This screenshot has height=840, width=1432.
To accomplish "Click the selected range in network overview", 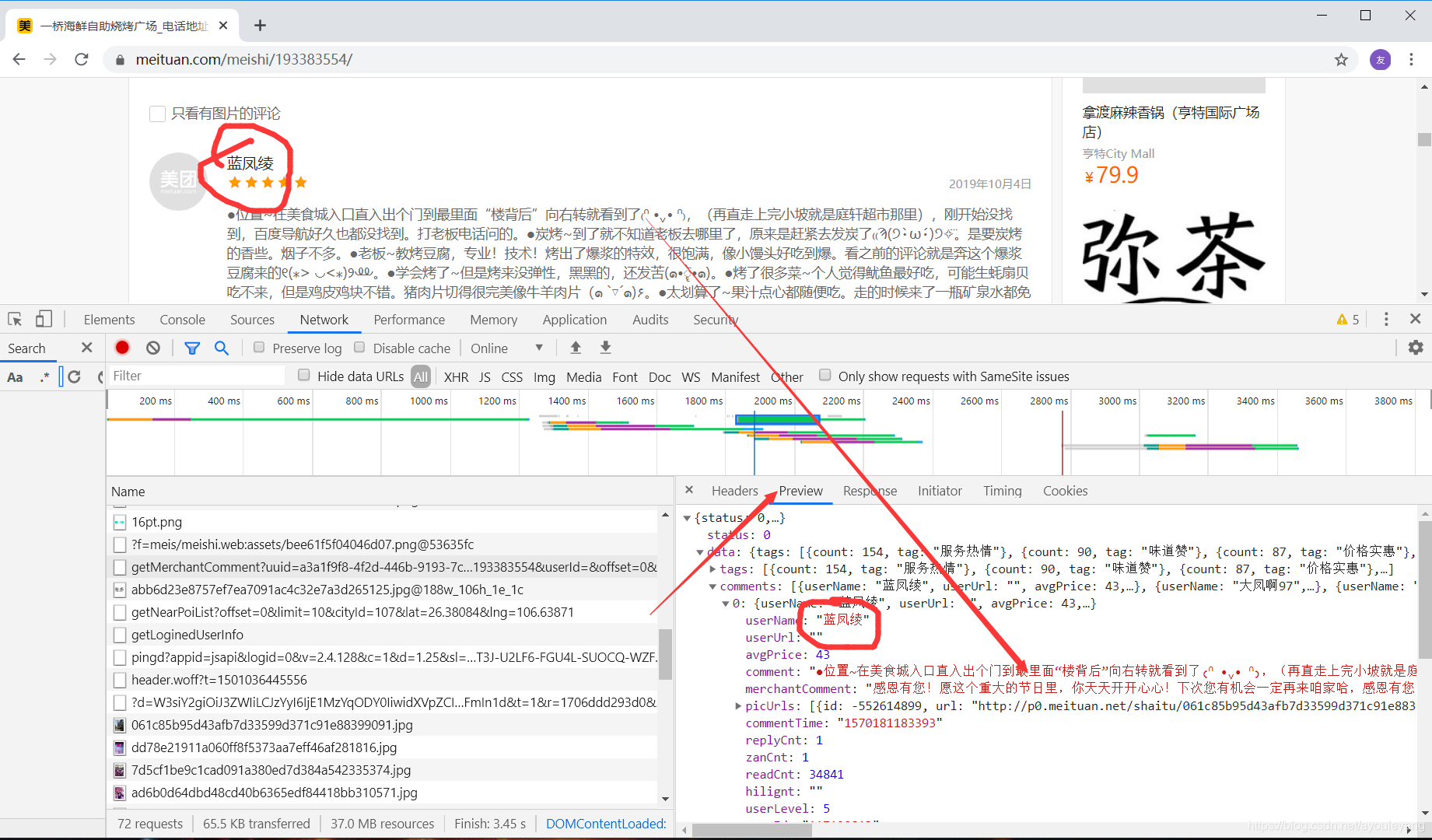I will pyautogui.click(x=778, y=420).
